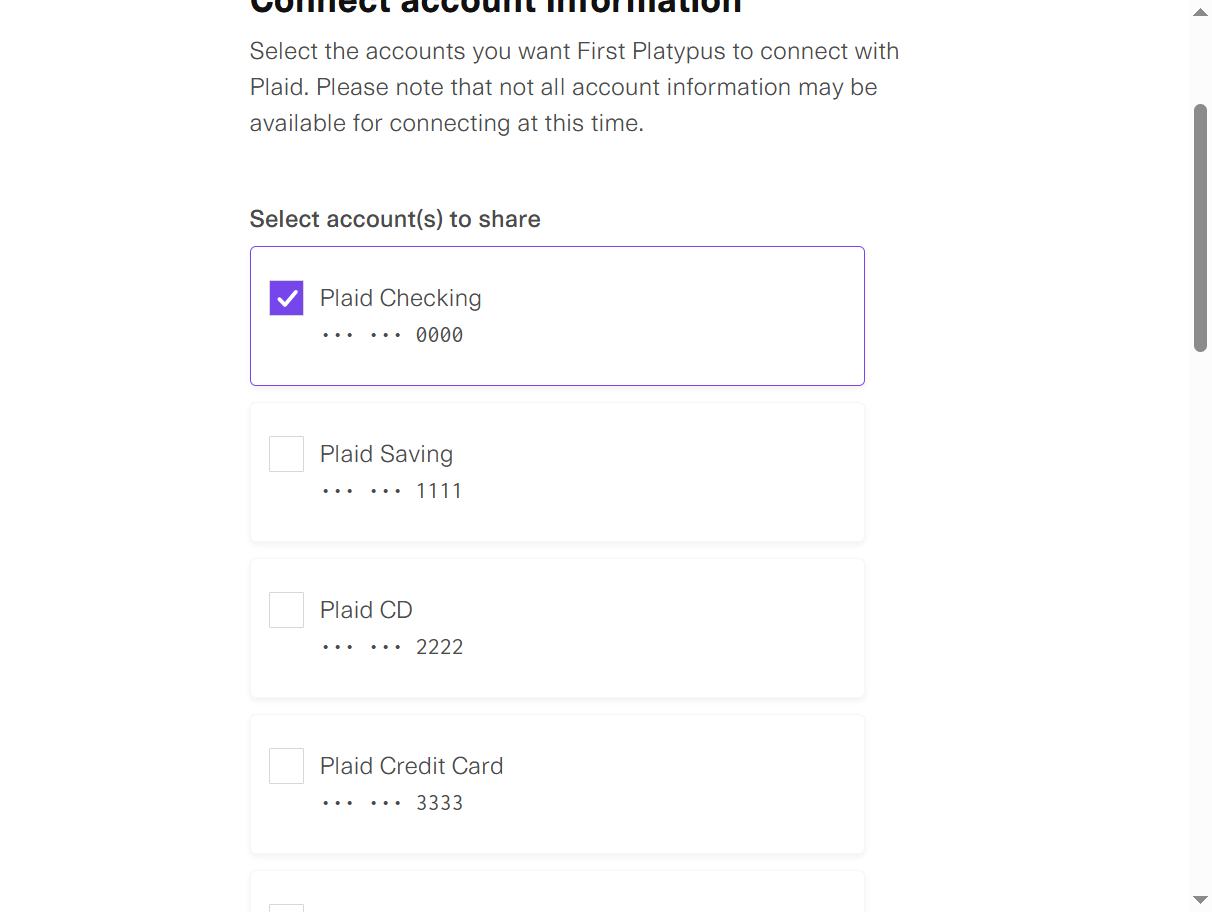The height and width of the screenshot is (912, 1212).
Task: Click the "Connect account information" page title
Action: click(x=495, y=6)
